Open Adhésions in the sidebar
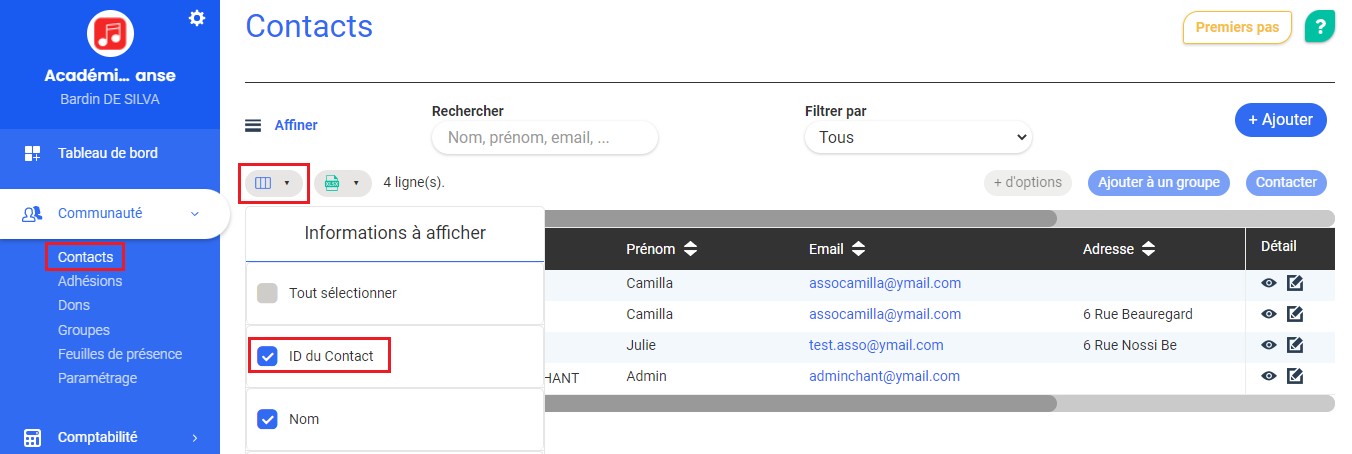 click(90, 281)
